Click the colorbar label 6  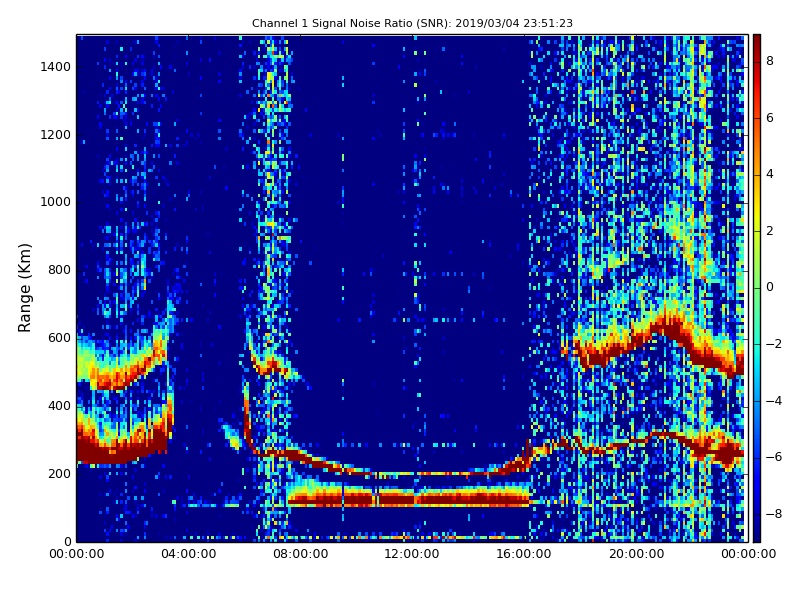tap(770, 118)
